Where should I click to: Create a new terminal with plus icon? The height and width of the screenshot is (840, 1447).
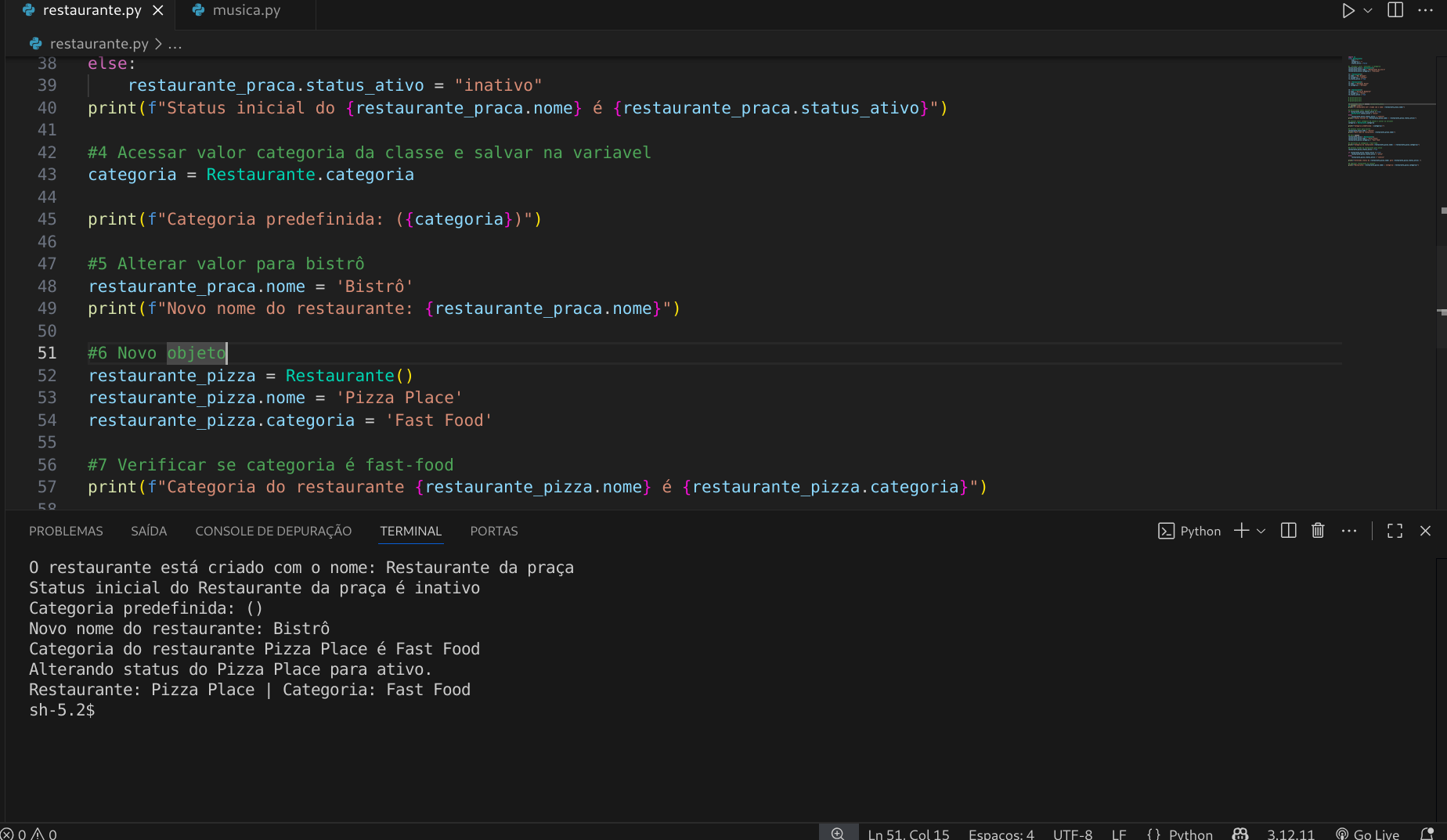point(1241,531)
